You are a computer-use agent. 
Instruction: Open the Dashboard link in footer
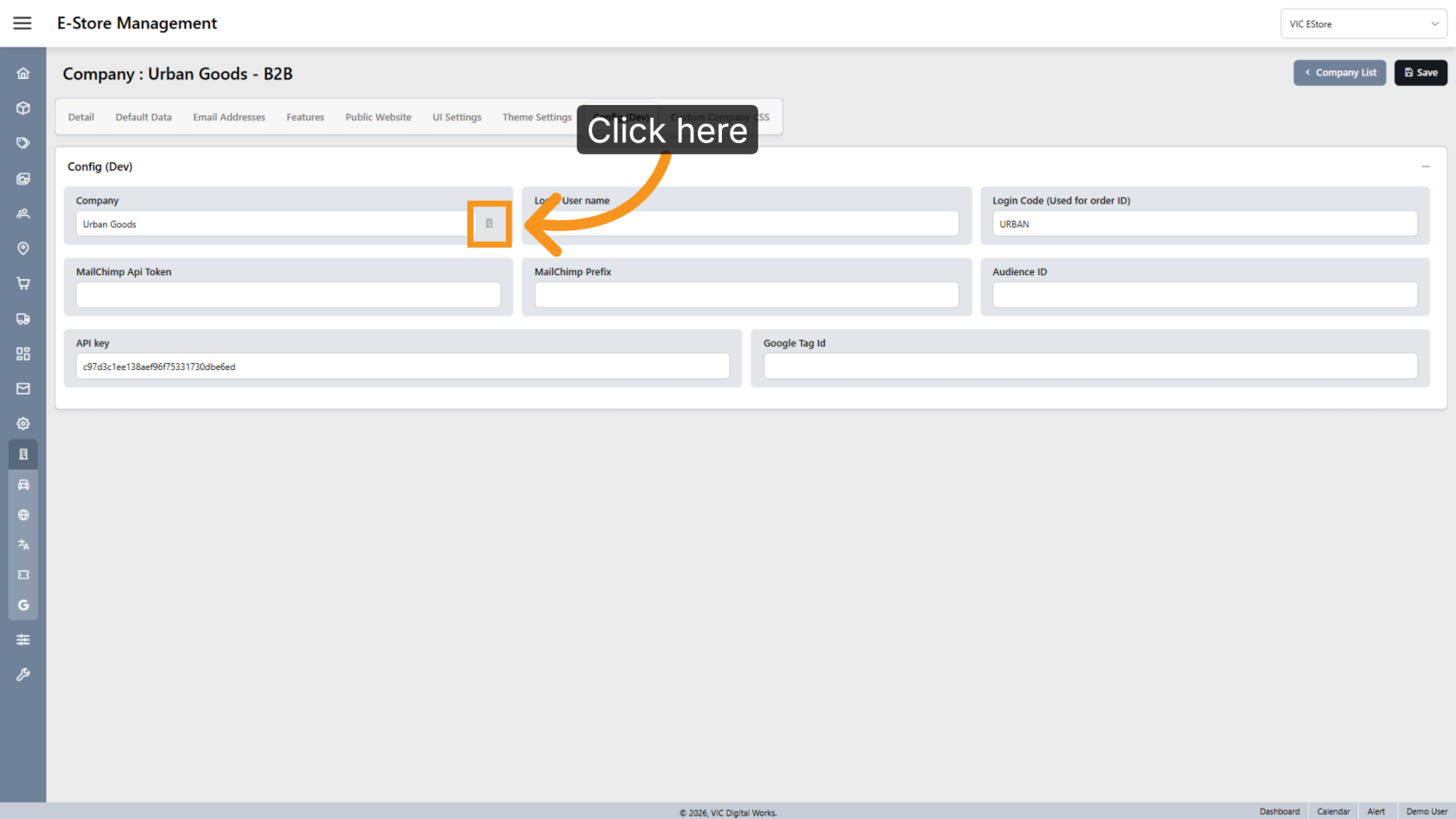[x=1279, y=811]
